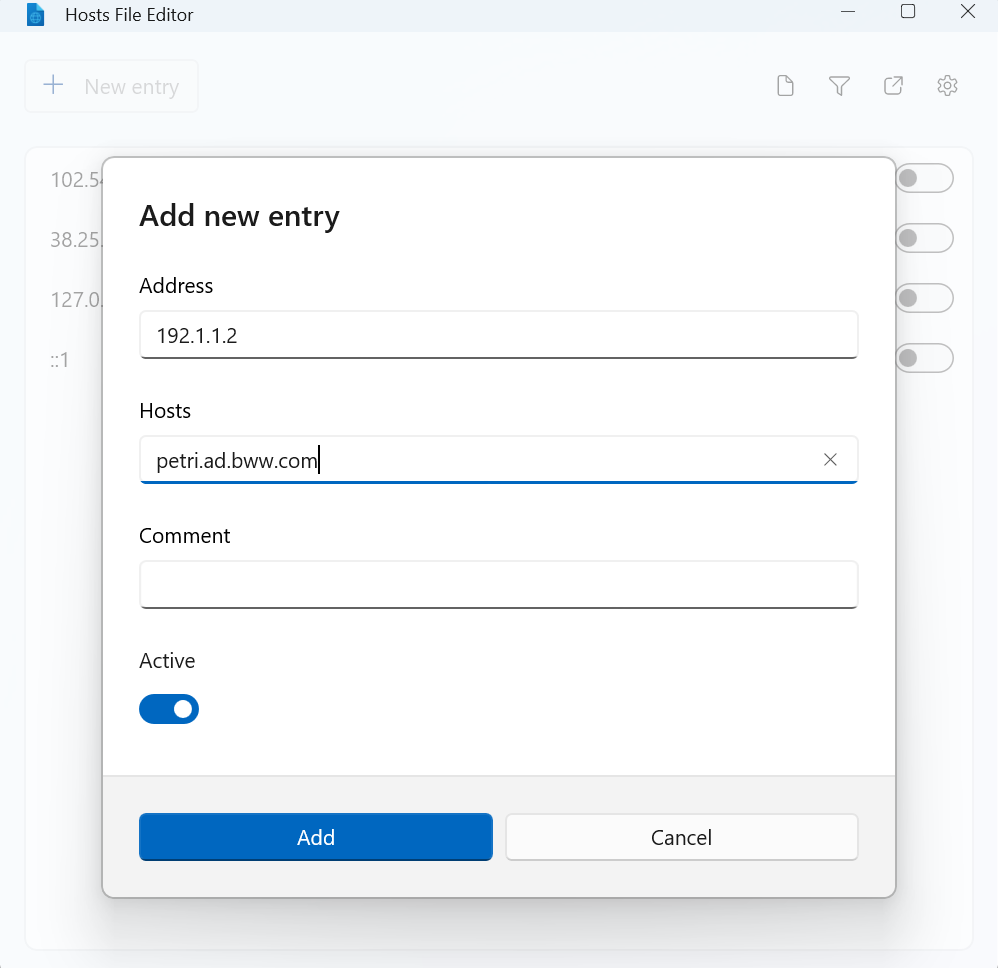Viewport: 998px width, 968px height.
Task: Clear the Hosts field using the X icon
Action: pos(830,459)
